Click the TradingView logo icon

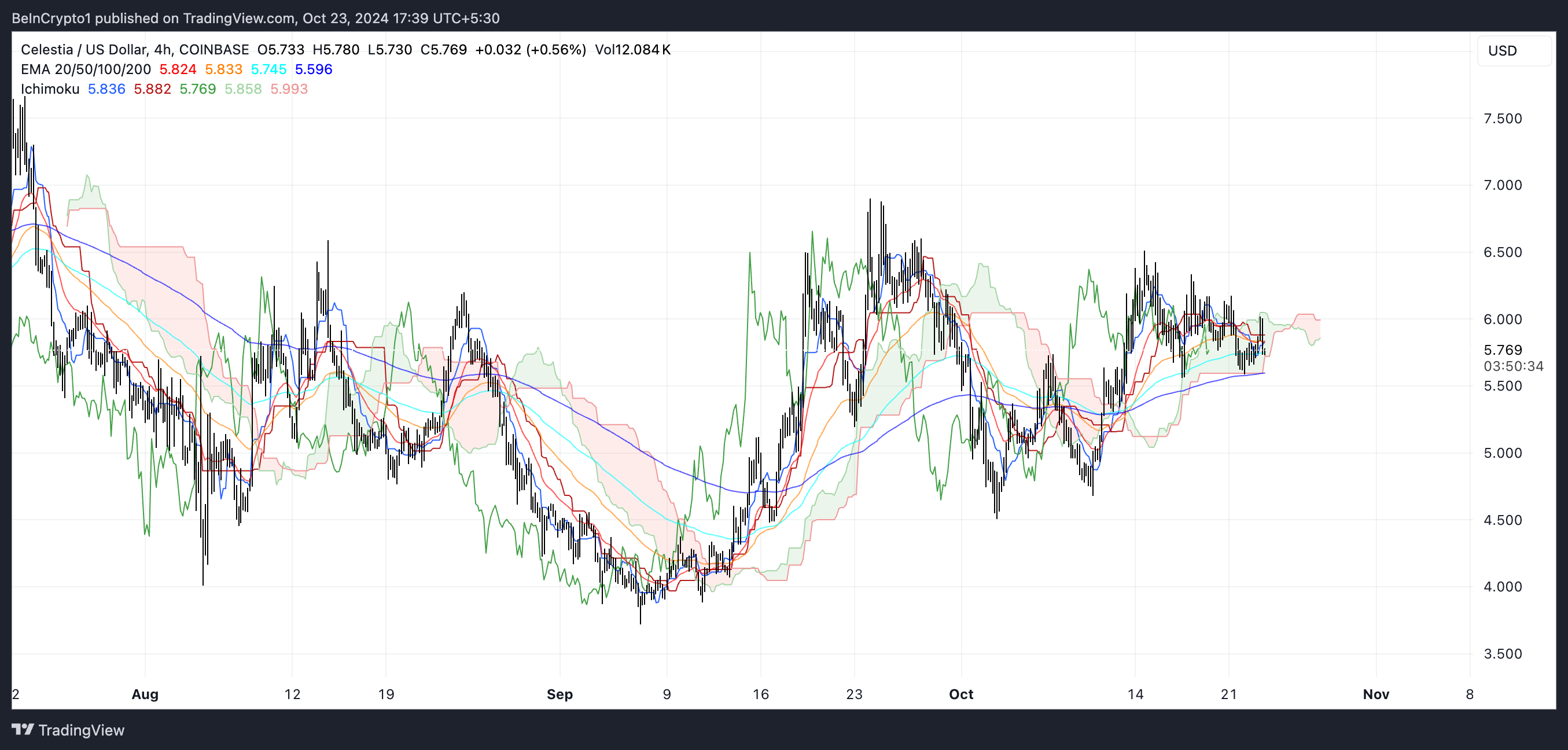(23, 729)
